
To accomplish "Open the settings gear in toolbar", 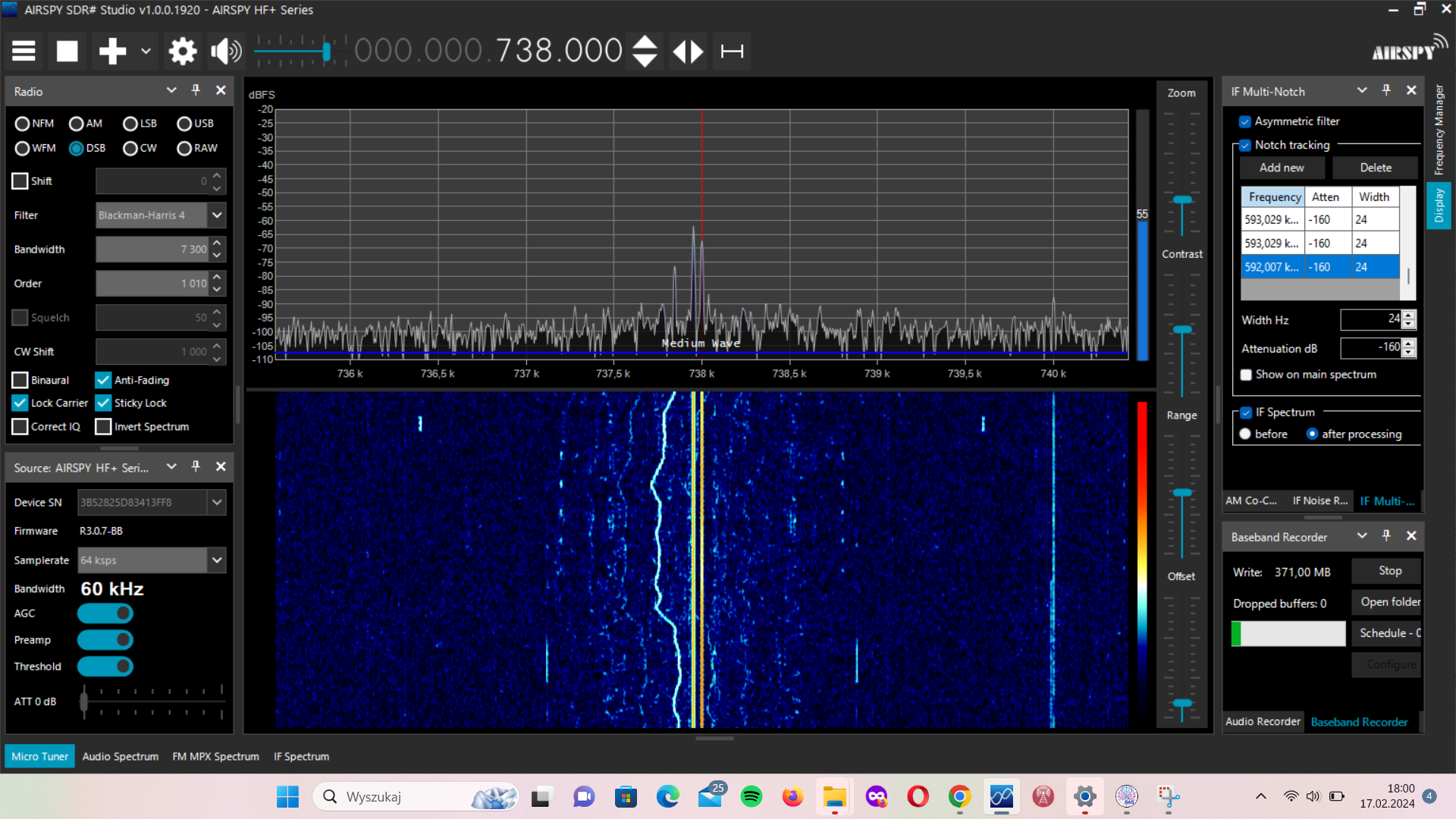I will click(x=182, y=52).
